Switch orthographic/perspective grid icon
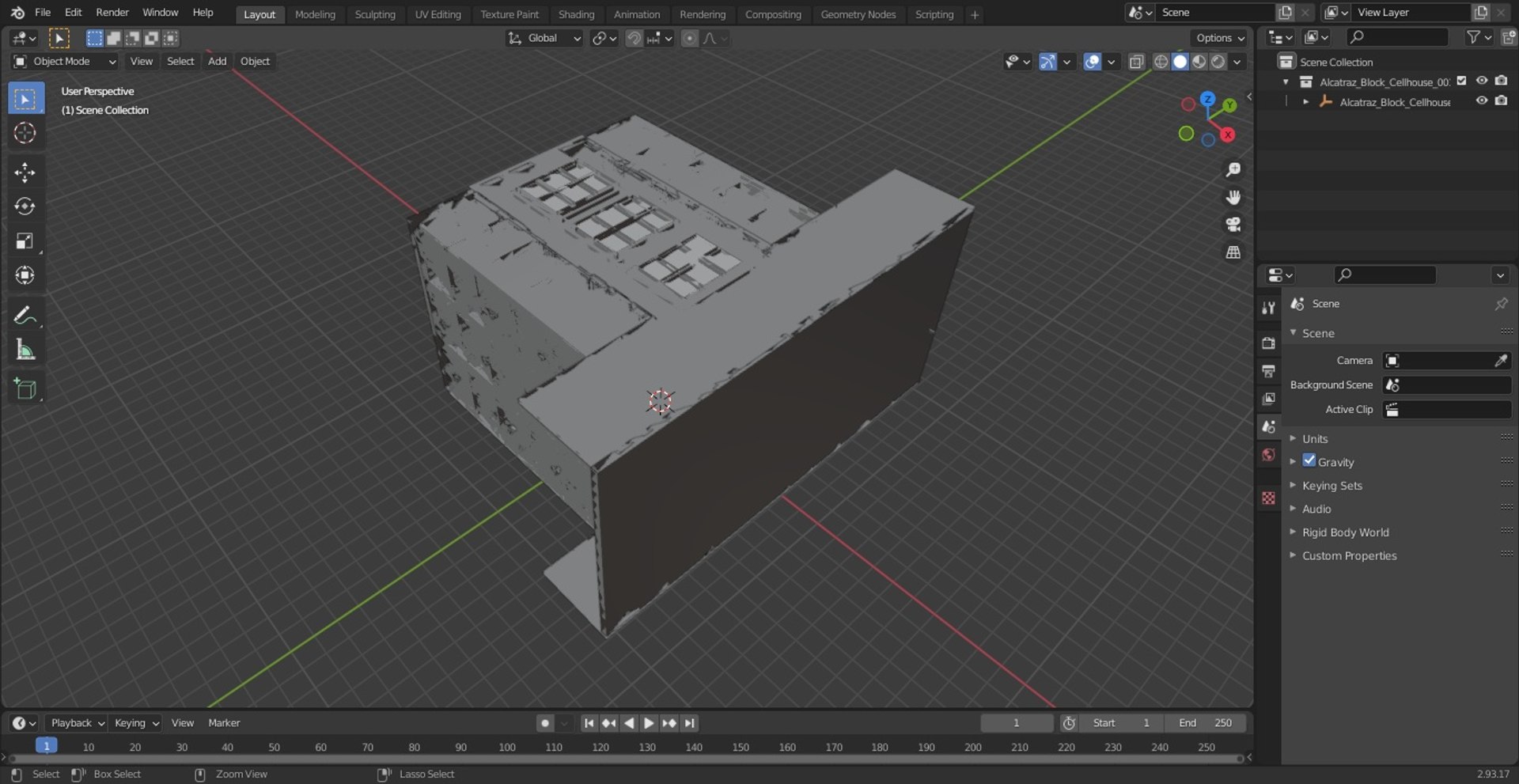The image size is (1519, 784). pyautogui.click(x=1233, y=252)
